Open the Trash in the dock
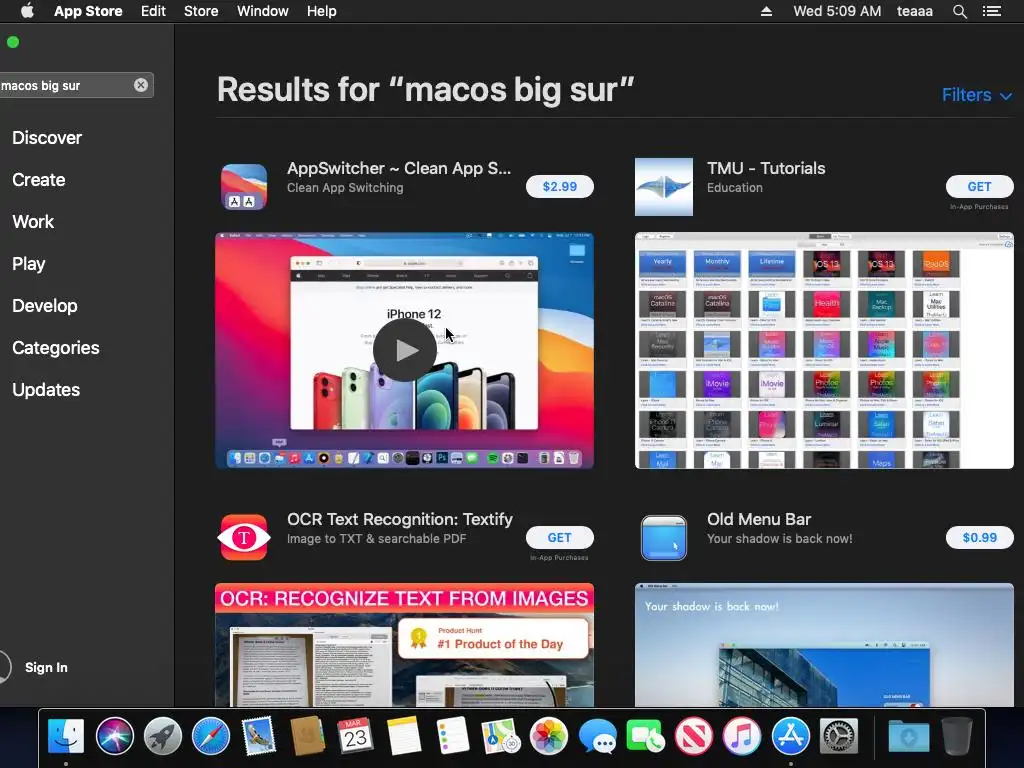This screenshot has width=1024, height=768. pyautogui.click(x=957, y=736)
